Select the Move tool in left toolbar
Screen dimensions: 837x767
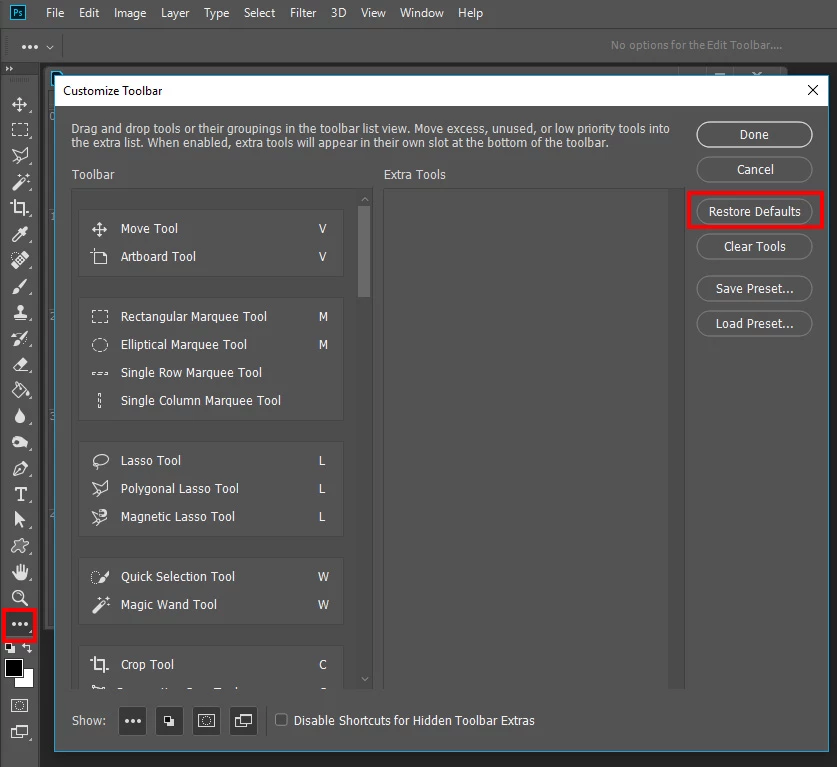coord(20,104)
